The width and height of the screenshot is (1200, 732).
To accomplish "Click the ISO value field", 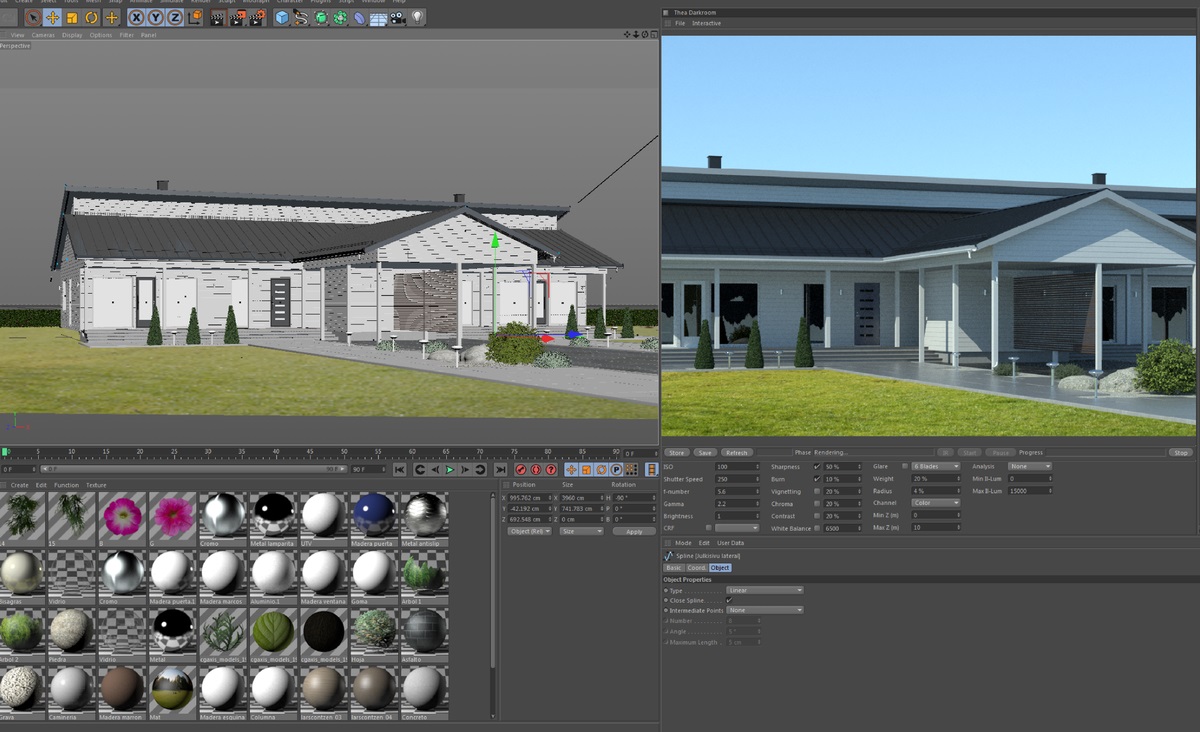I will coord(737,467).
